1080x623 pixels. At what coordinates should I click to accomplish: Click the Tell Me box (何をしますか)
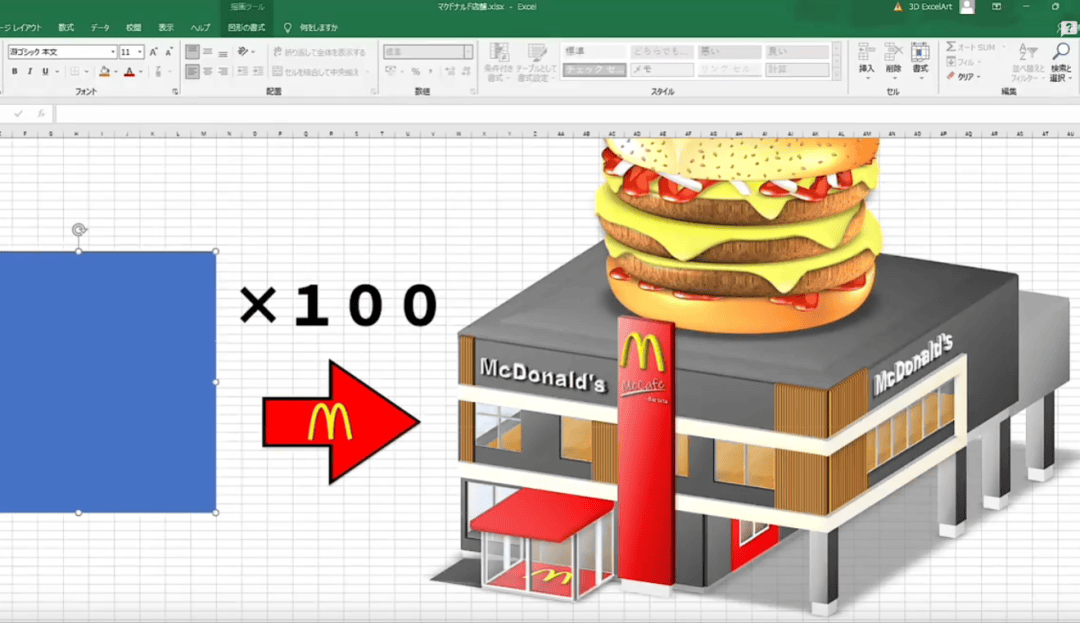(318, 28)
